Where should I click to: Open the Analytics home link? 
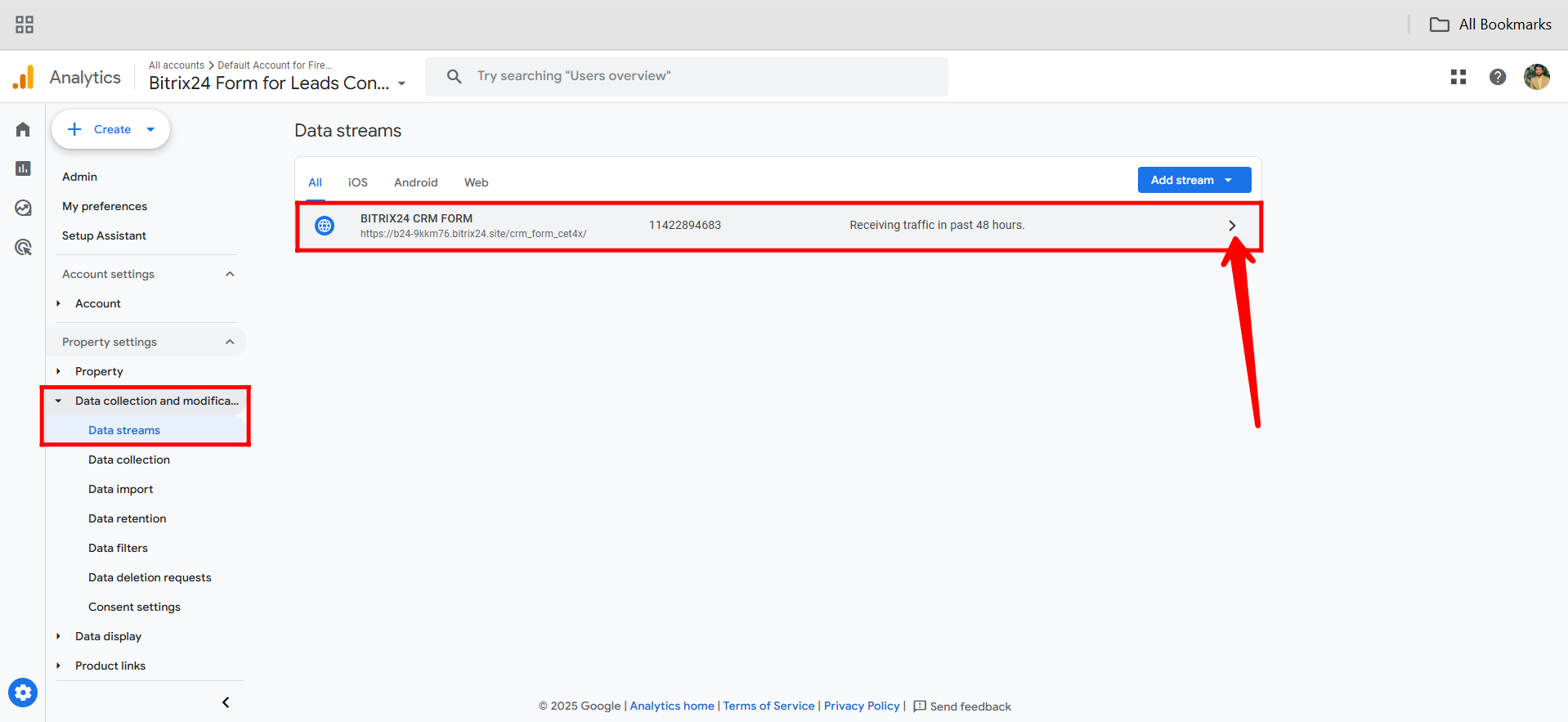click(672, 706)
